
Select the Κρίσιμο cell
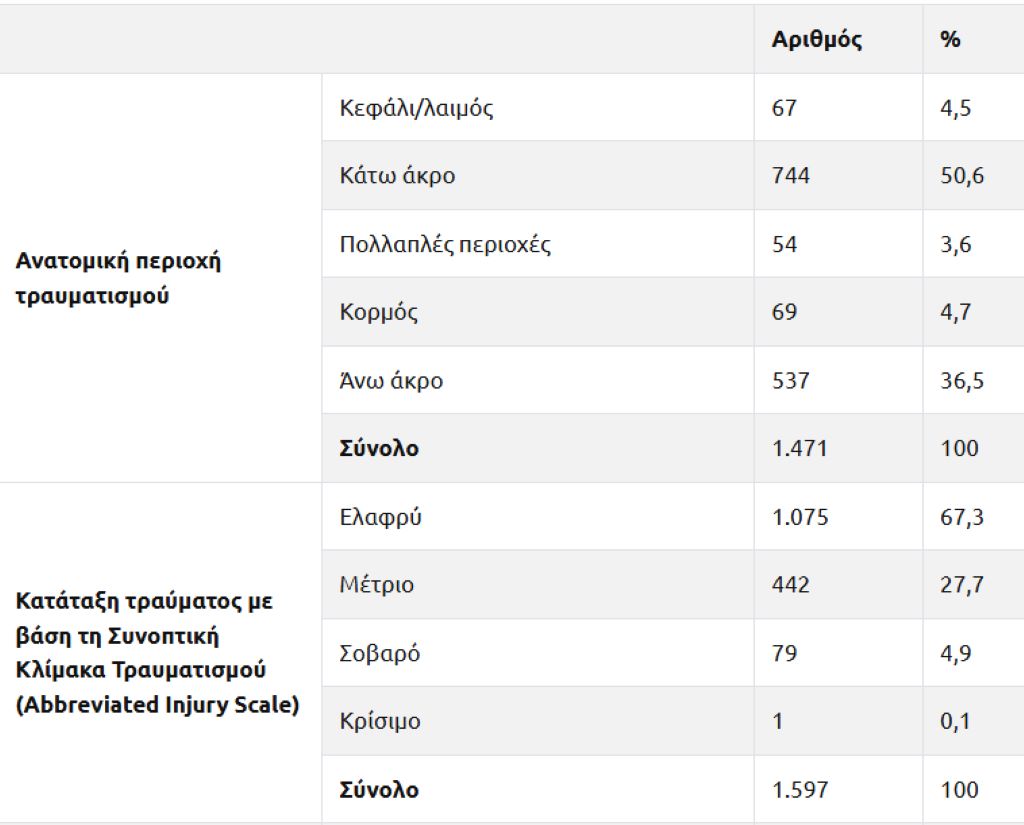(379, 721)
